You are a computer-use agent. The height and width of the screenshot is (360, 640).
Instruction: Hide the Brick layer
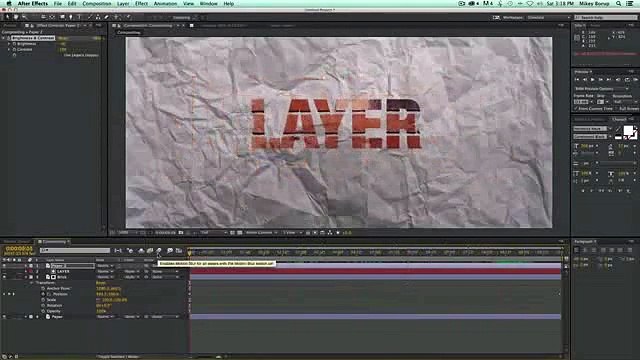4,277
